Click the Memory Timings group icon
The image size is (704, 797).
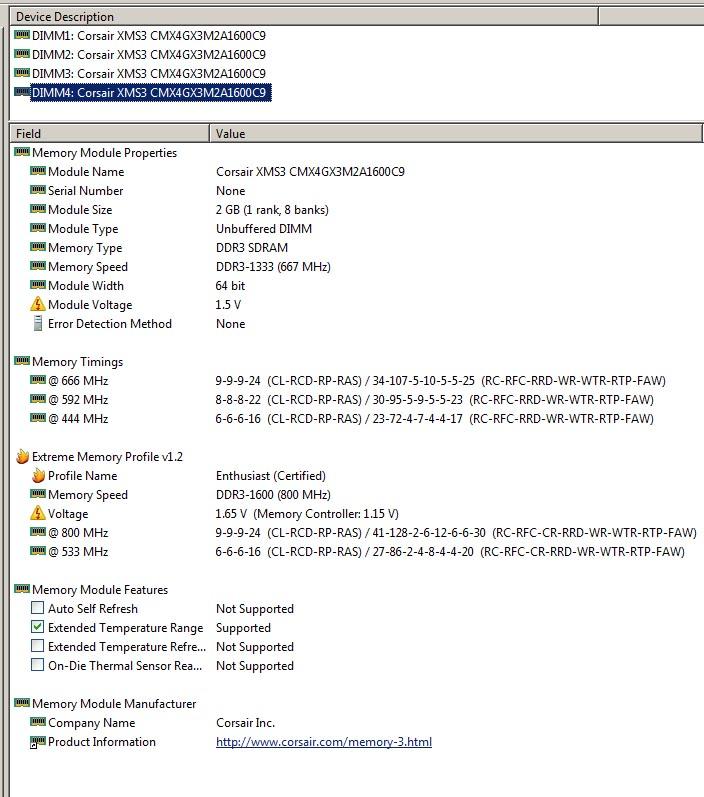[22, 361]
